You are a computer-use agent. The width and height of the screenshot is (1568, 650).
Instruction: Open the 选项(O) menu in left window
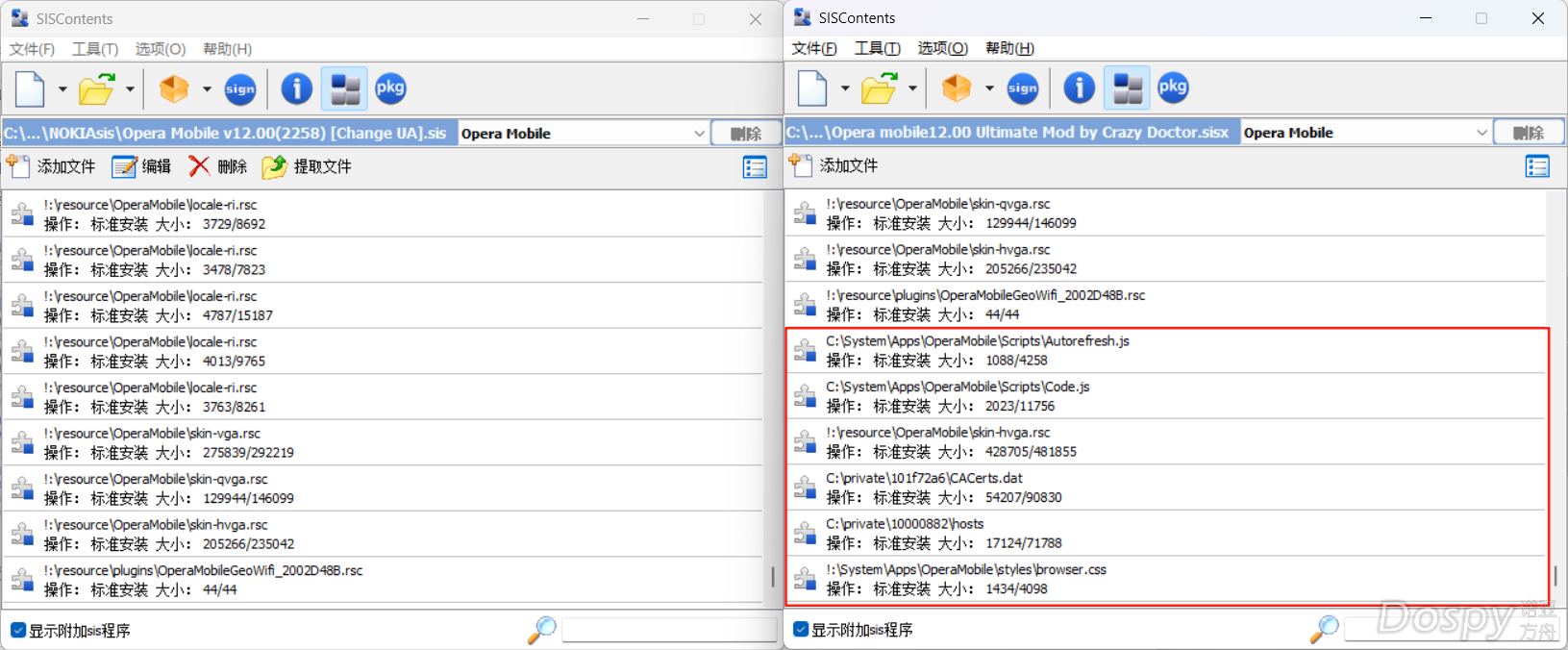pyautogui.click(x=160, y=49)
